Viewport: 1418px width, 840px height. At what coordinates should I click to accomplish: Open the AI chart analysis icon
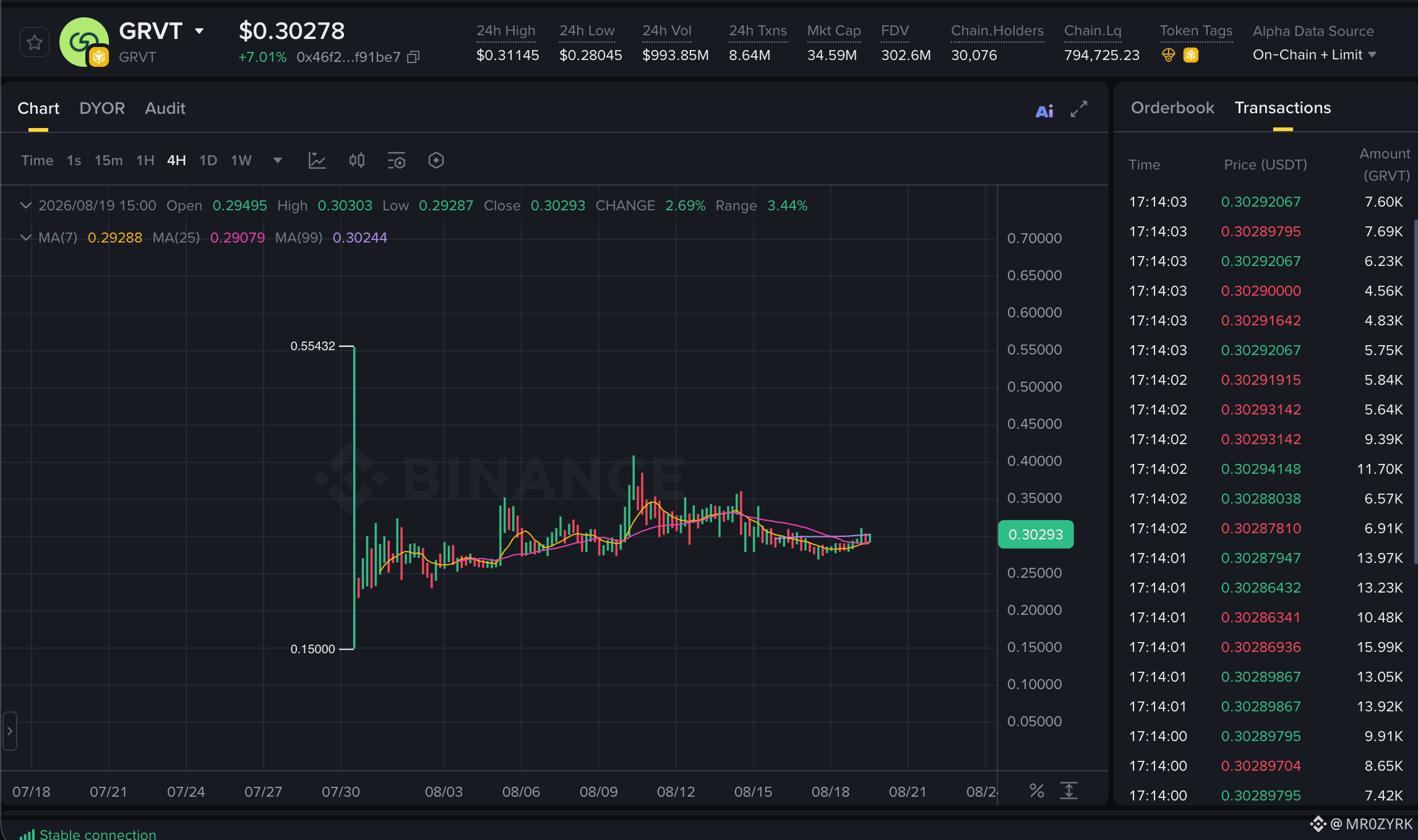pyautogui.click(x=1044, y=111)
